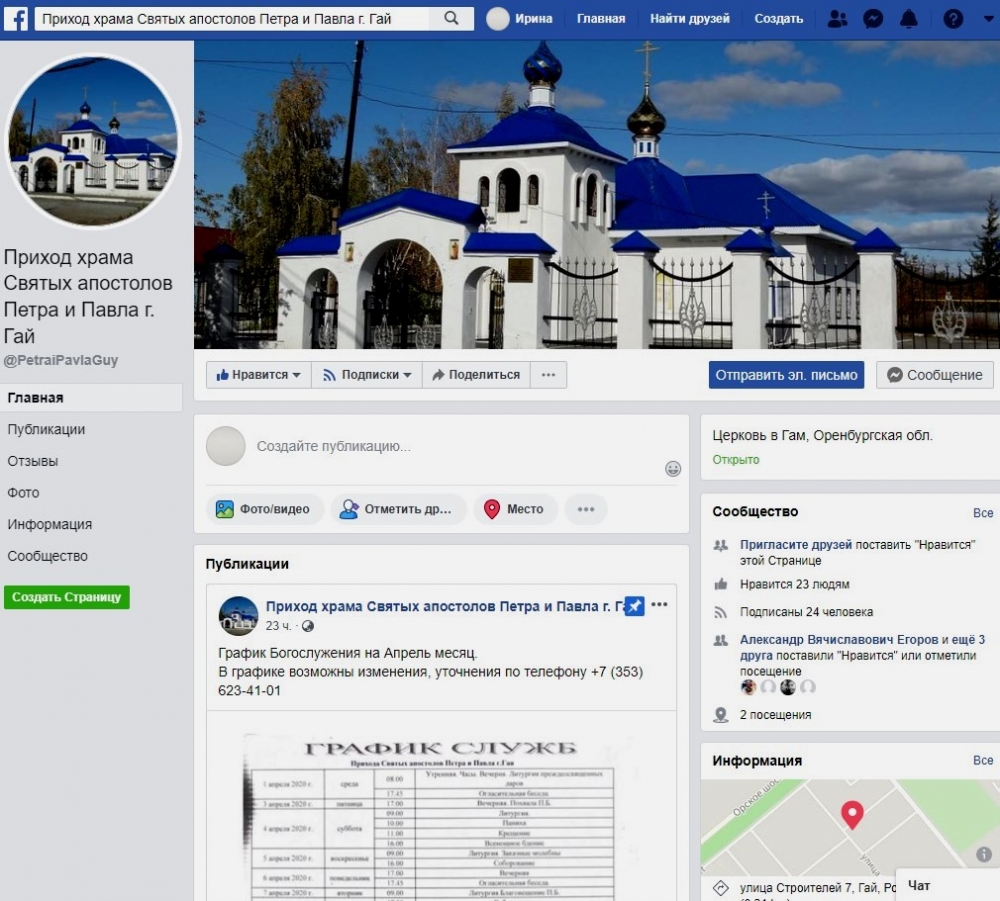Open more composer options ellipsis
Image resolution: width=1000 pixels, height=901 pixels.
(586, 509)
